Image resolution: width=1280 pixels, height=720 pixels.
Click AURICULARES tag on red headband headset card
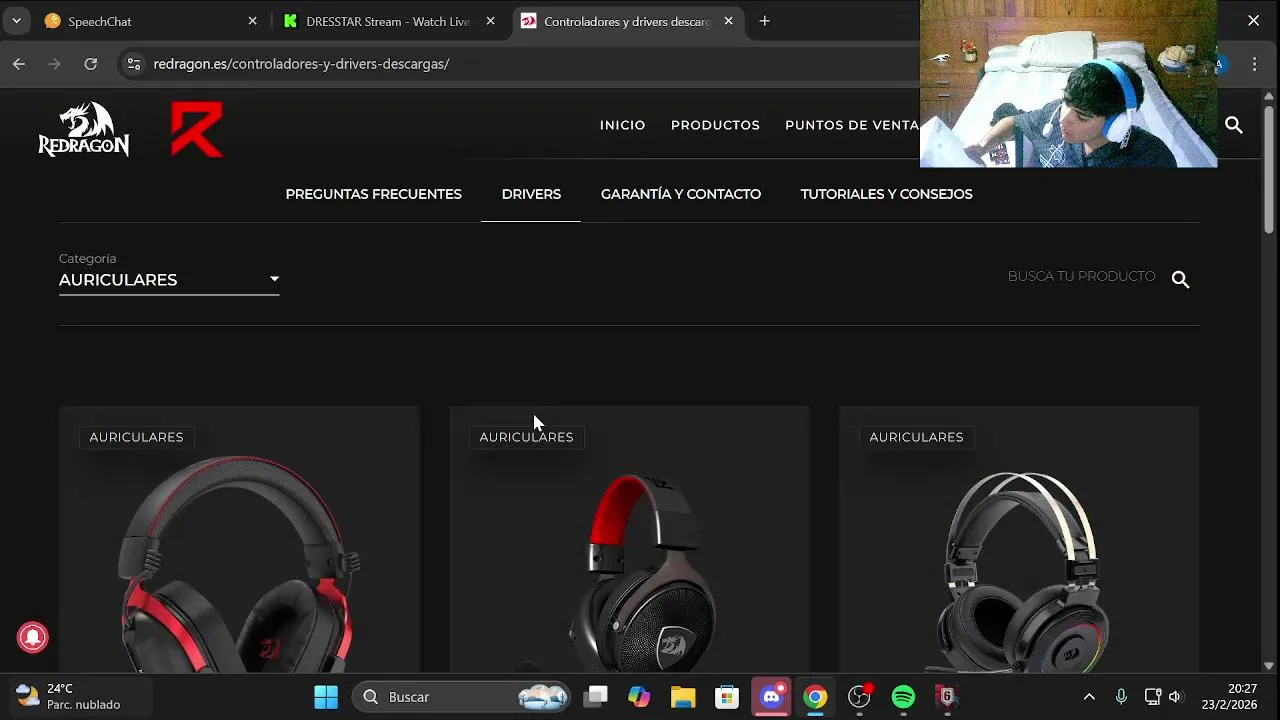526,437
